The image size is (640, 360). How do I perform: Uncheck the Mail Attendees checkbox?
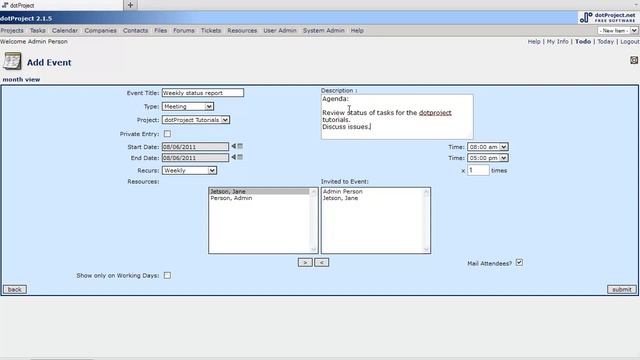519,262
